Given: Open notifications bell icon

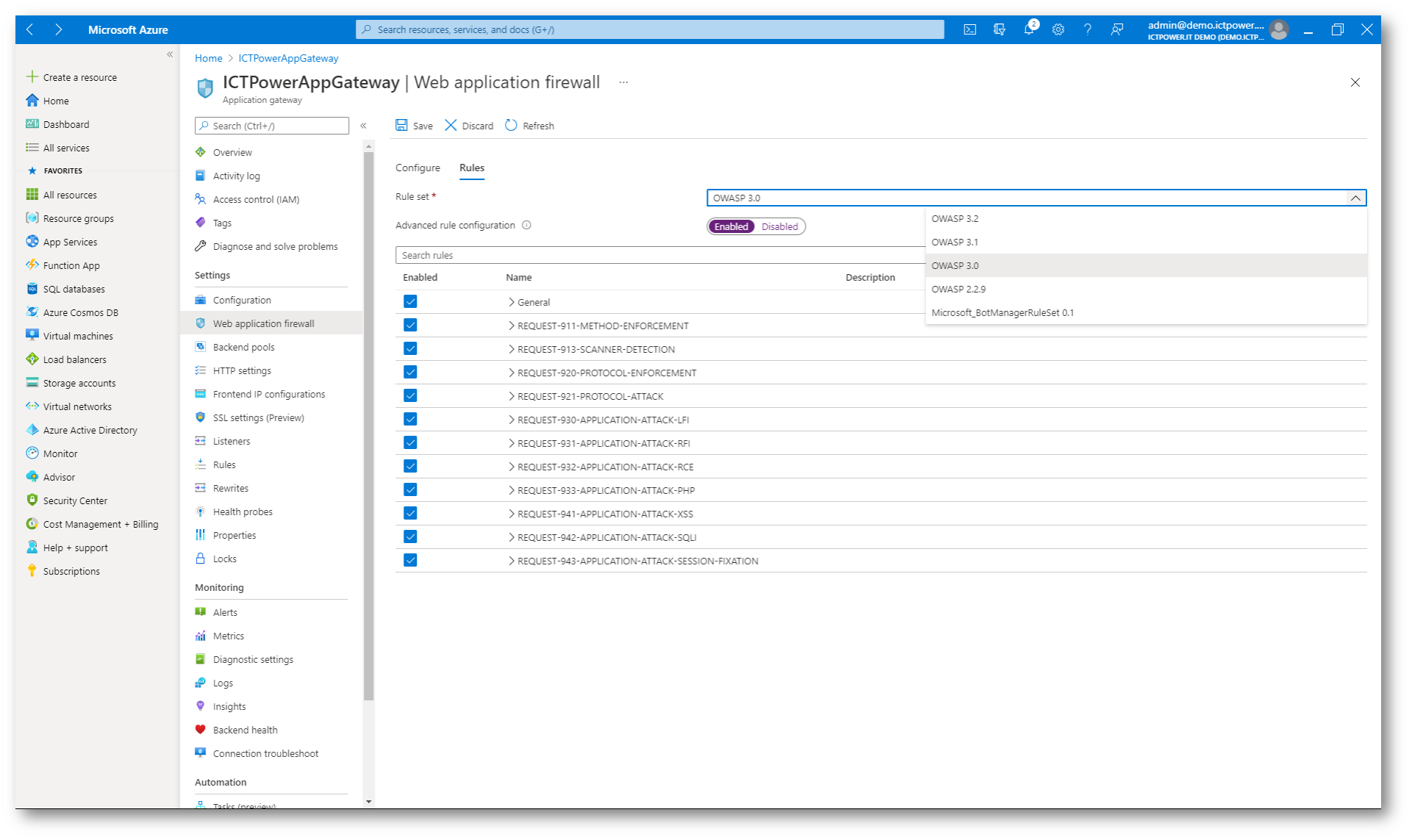Looking at the screenshot, I should [1029, 29].
